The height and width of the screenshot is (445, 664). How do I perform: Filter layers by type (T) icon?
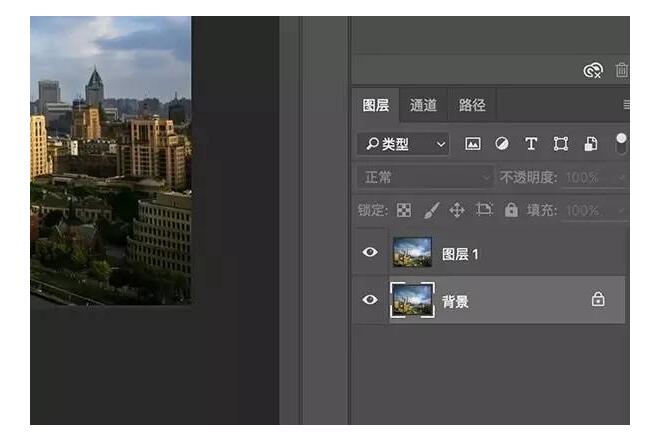531,144
